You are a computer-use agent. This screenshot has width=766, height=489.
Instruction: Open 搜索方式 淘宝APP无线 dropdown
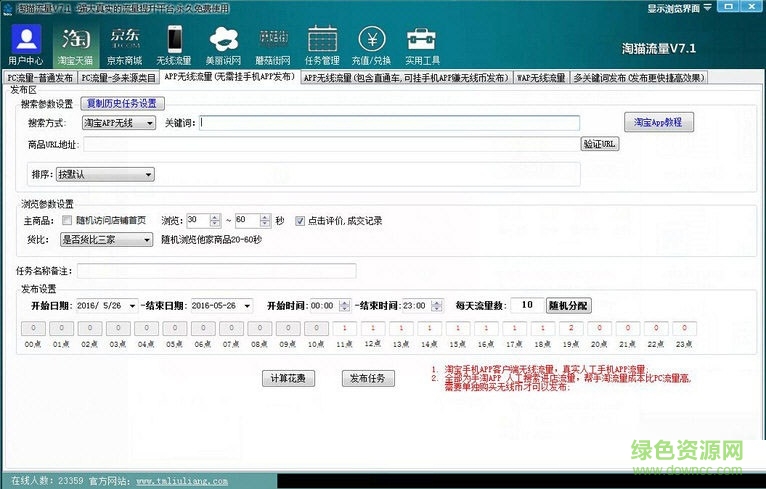(x=119, y=123)
